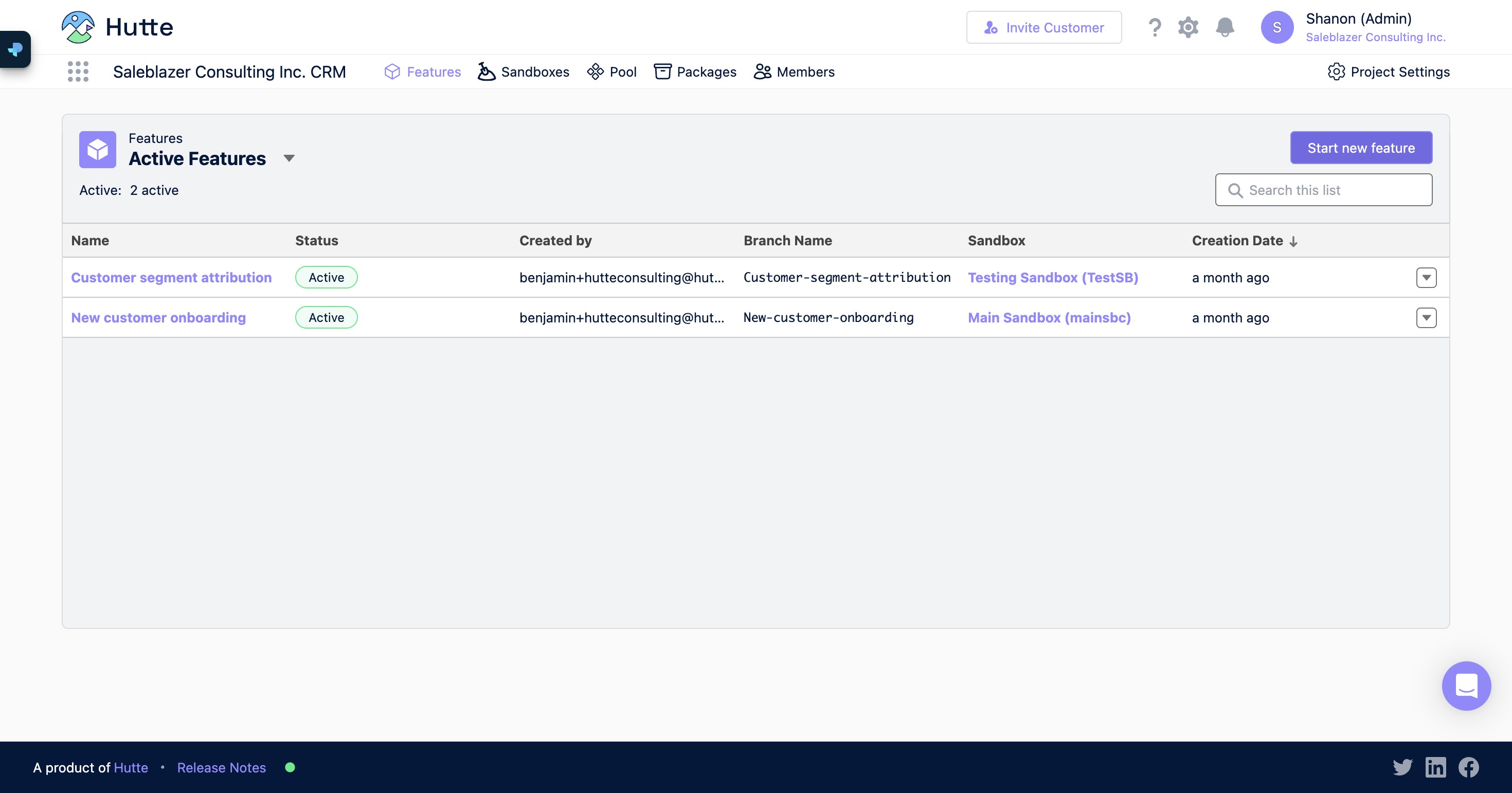Open the Testing Sandbox (TestSB) link
1512x793 pixels.
coord(1052,278)
